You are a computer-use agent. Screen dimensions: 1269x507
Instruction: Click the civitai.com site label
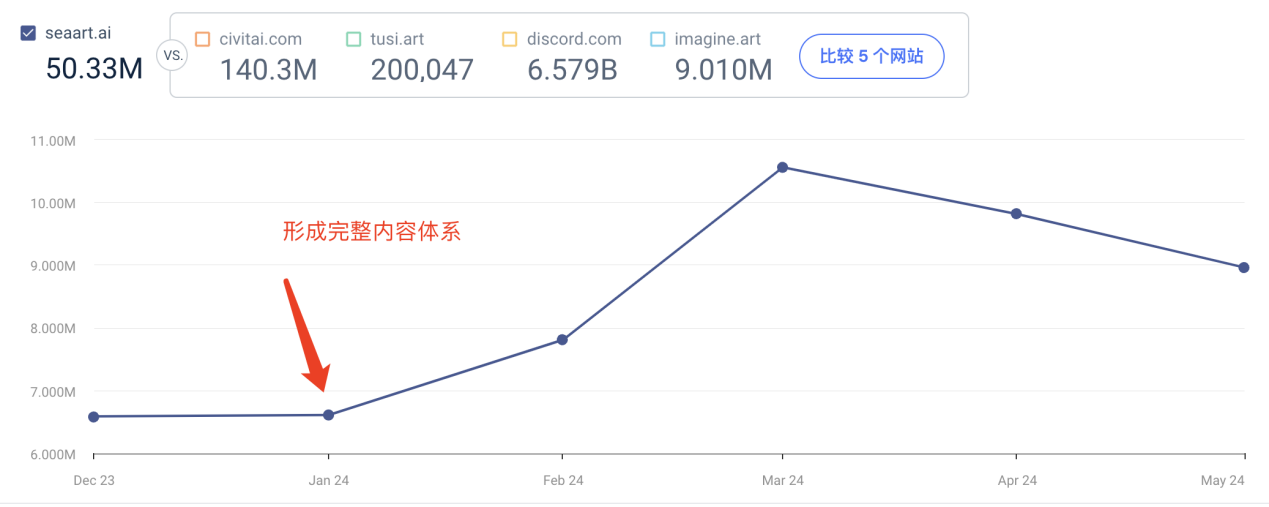click(261, 39)
